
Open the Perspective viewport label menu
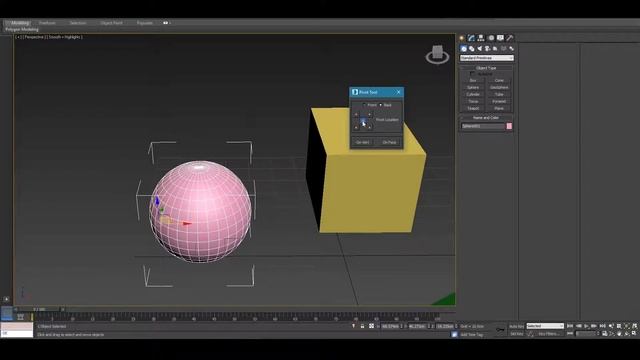pos(35,37)
